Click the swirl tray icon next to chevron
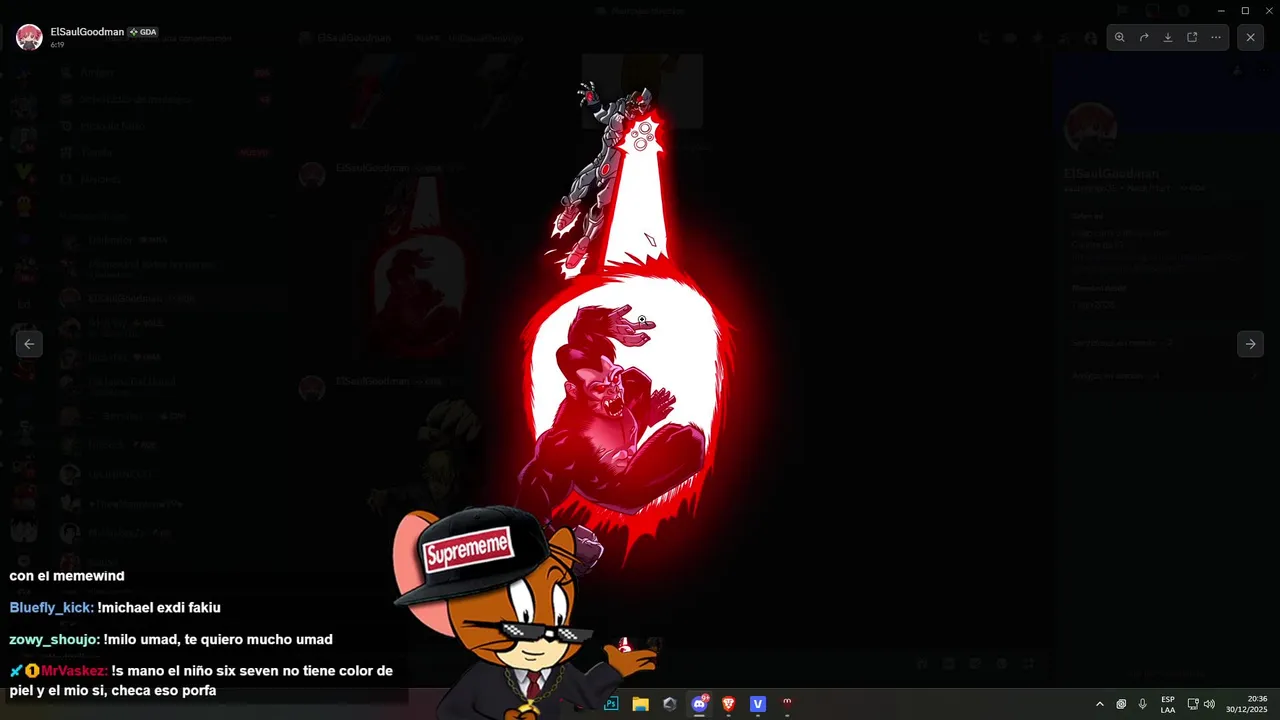 click(1121, 704)
